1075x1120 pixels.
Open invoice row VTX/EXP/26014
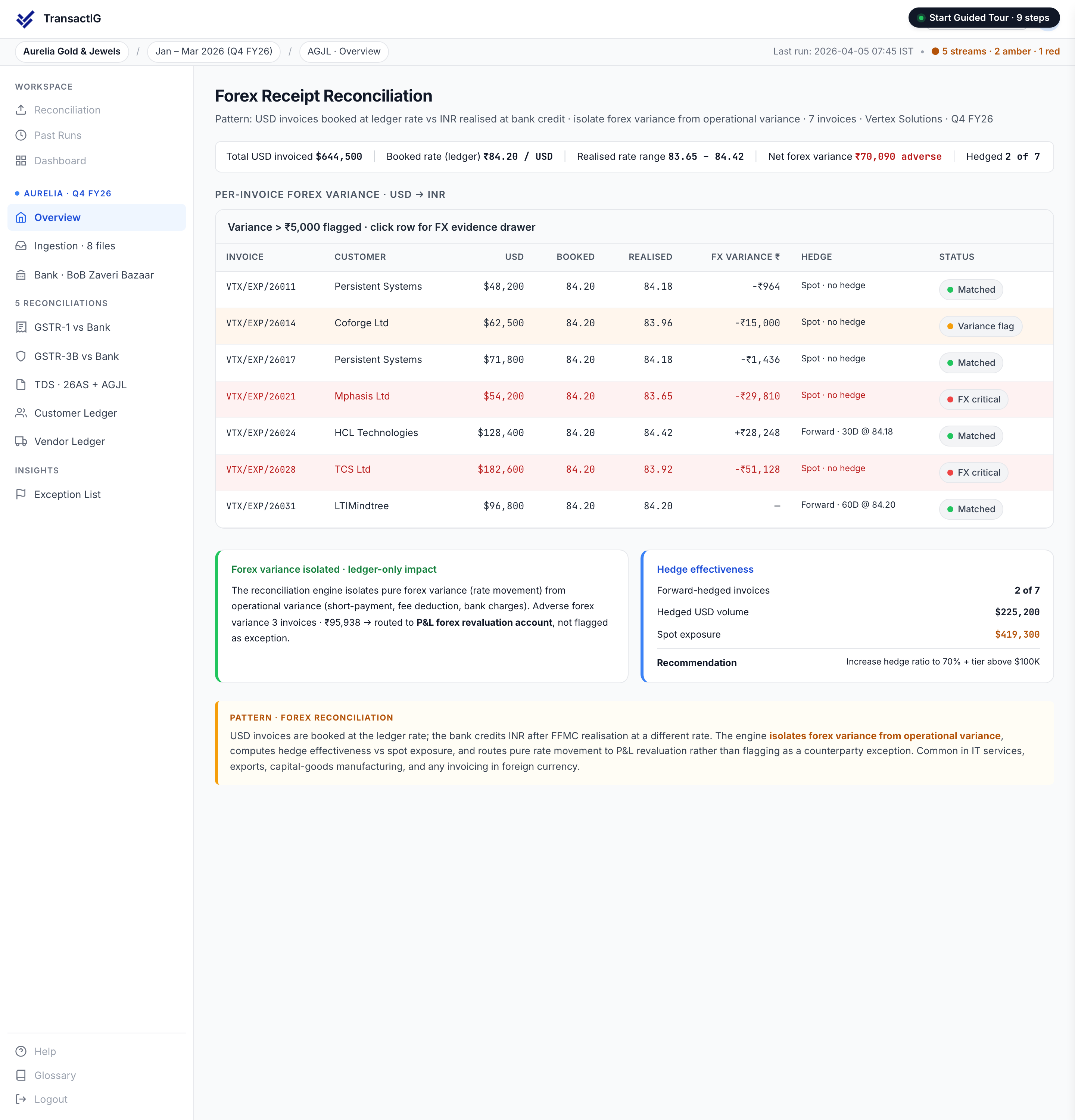click(x=634, y=326)
